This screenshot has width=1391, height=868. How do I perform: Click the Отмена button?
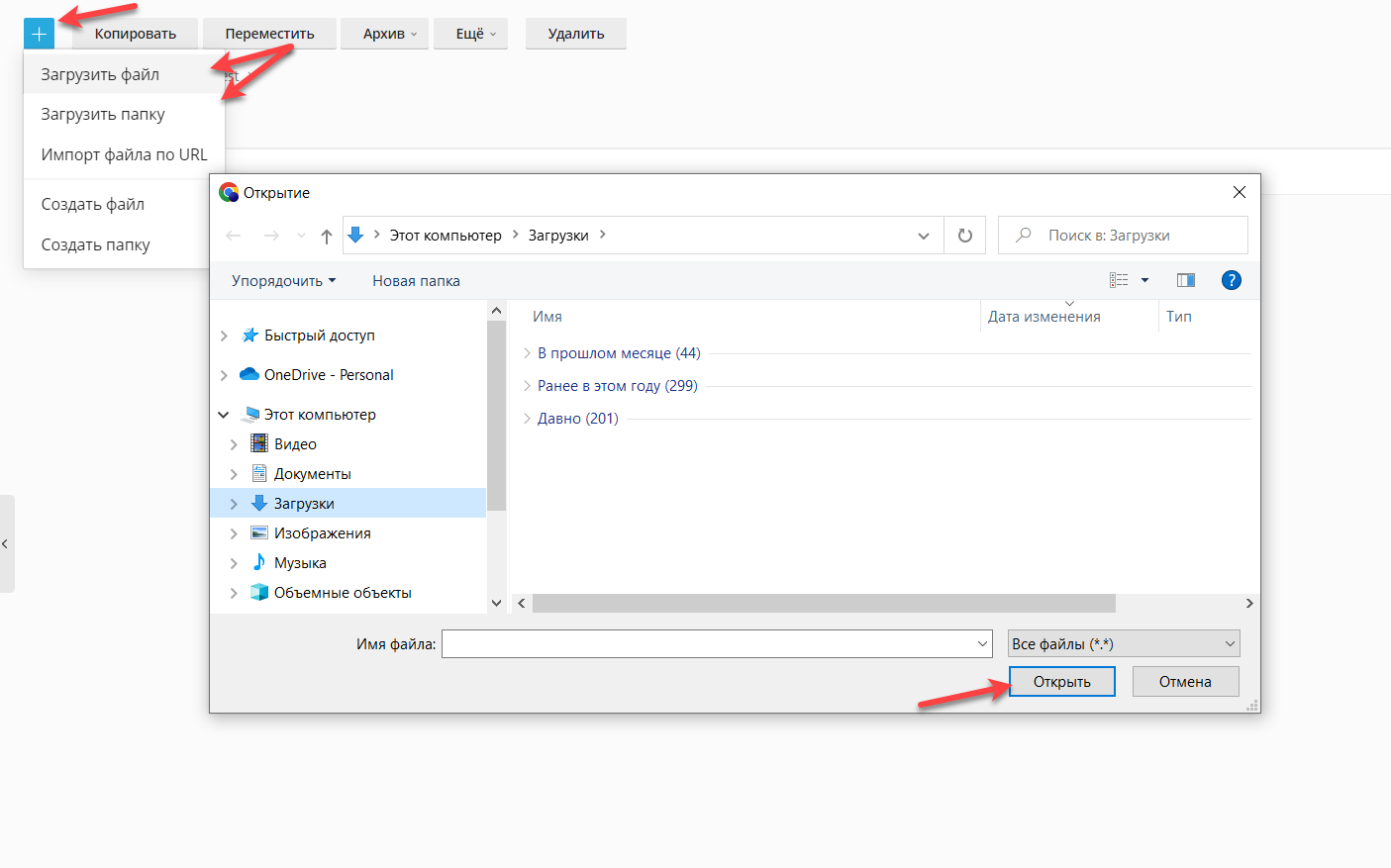[x=1185, y=681]
